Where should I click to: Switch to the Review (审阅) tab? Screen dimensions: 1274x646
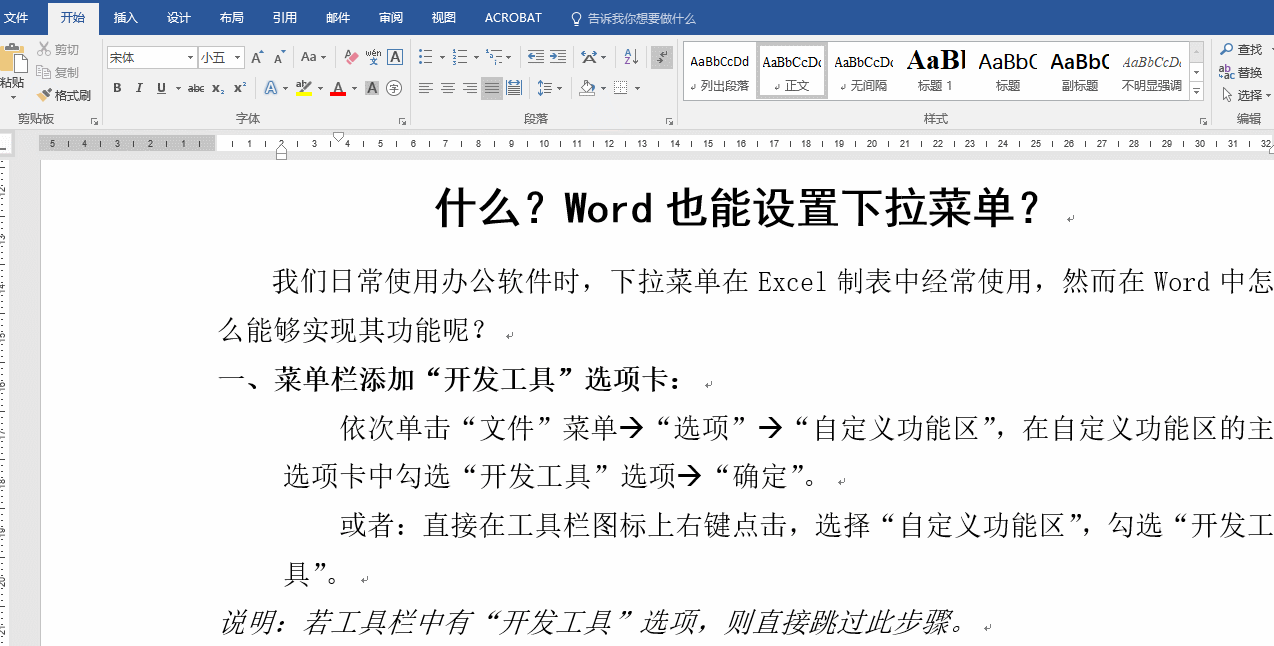tap(391, 18)
